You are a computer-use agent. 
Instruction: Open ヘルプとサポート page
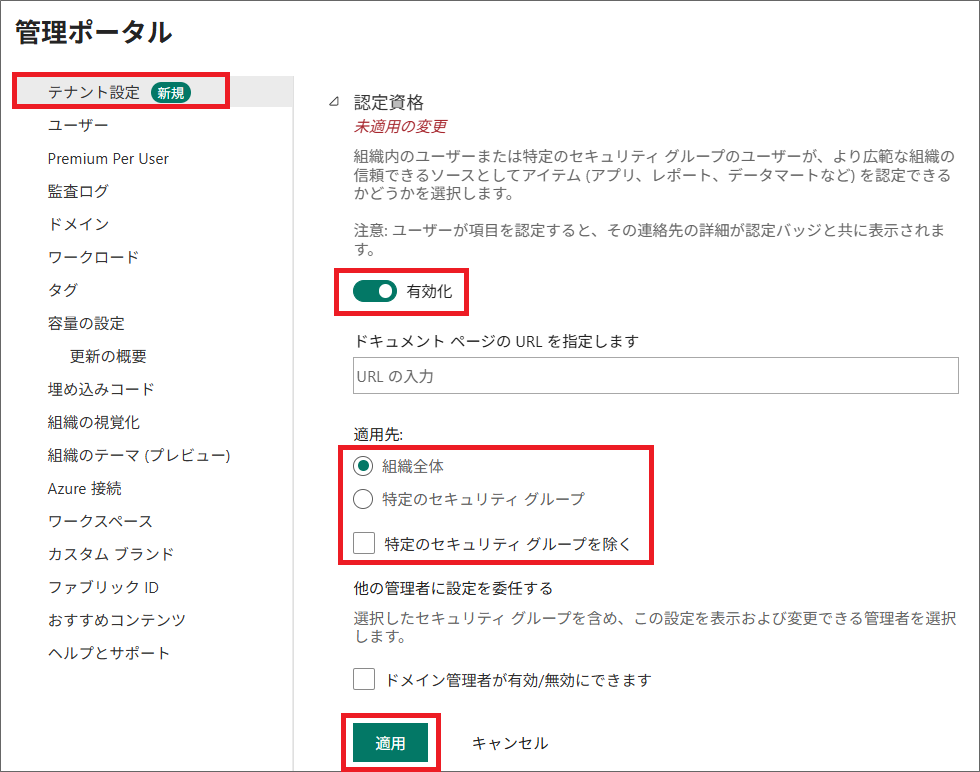109,653
